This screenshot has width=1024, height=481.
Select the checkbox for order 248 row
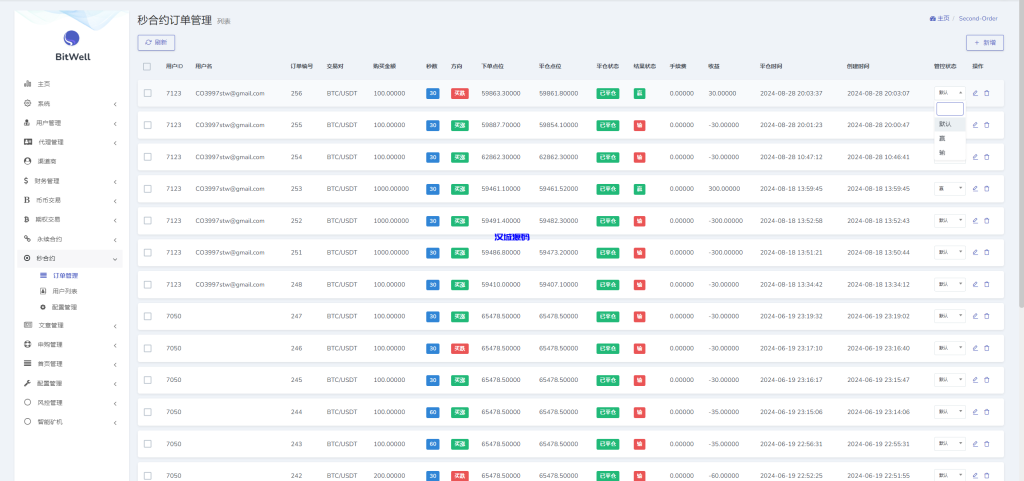[x=147, y=284]
